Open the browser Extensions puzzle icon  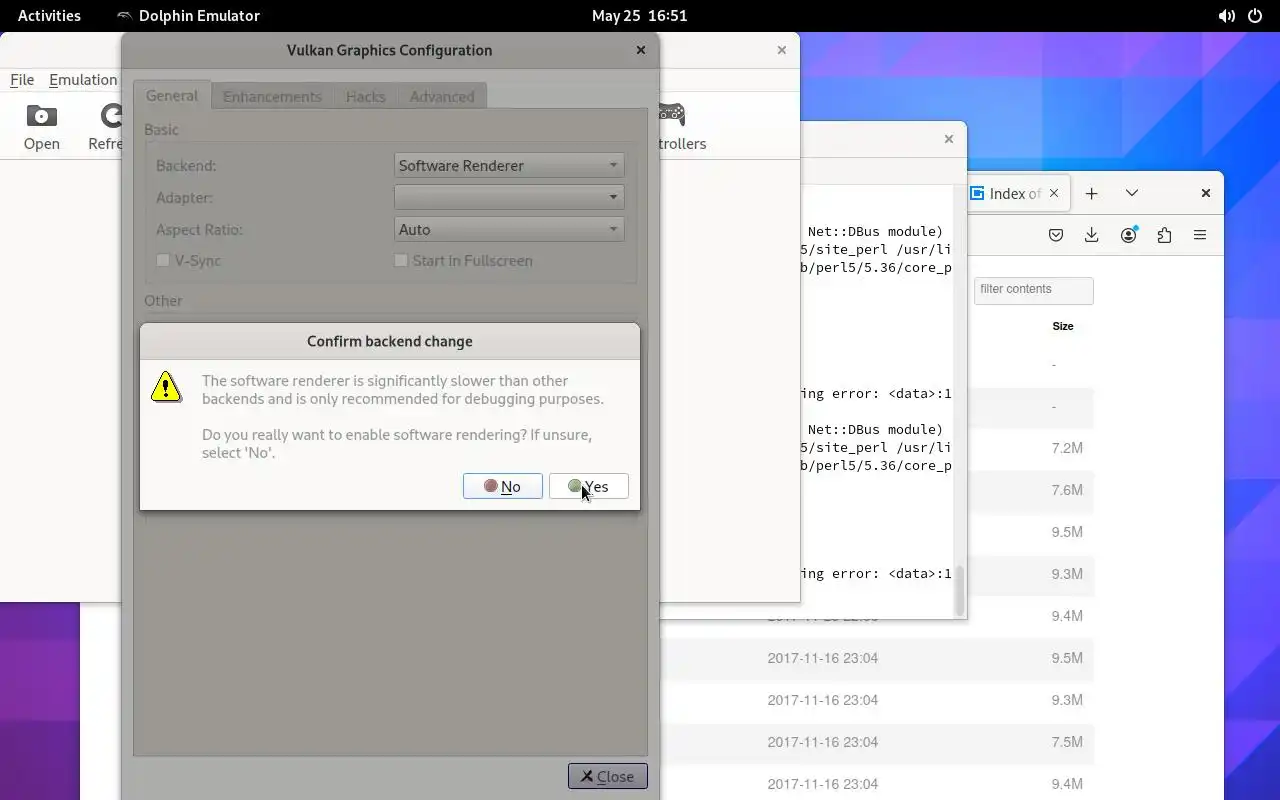[x=1164, y=235]
